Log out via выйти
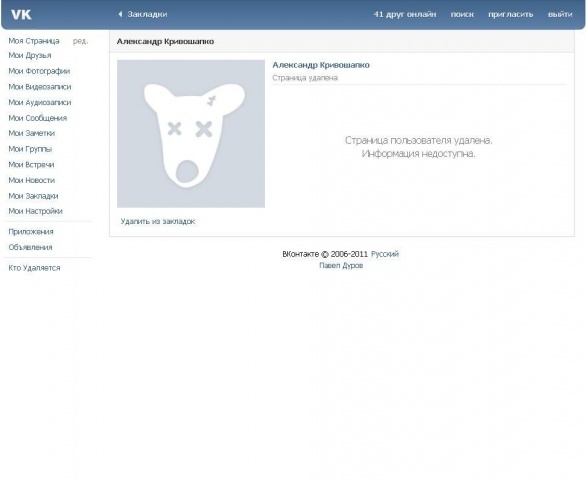 click(x=560, y=14)
